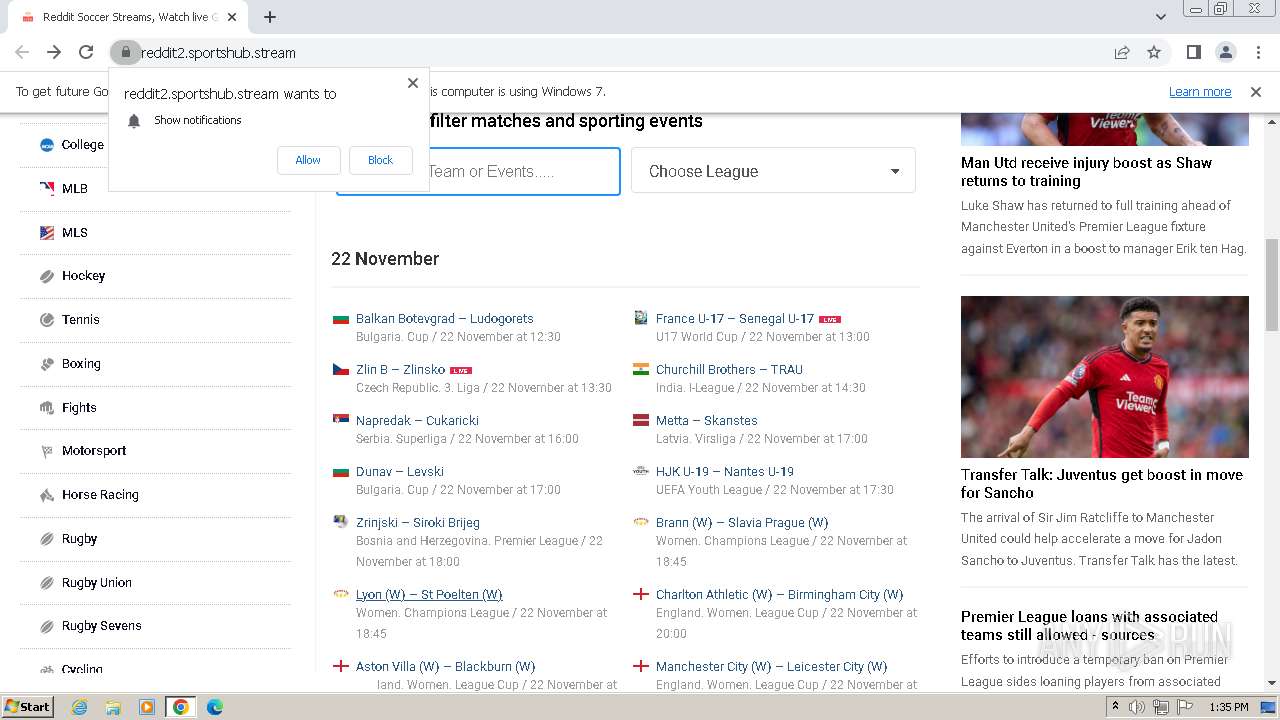
Task: Open Transfer Talk Juventus Sancho headline
Action: click(1102, 484)
